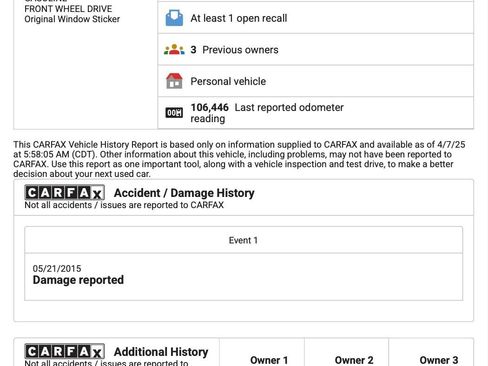Select the 'Personal vehicle' row text
This screenshot has height=366, width=488.
click(228, 81)
